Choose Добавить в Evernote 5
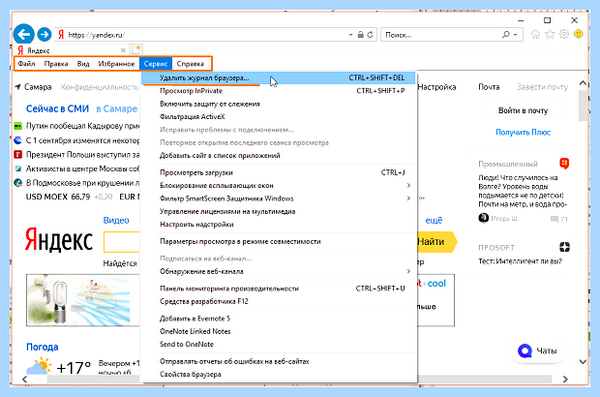This screenshot has height=397, width=600. (278, 319)
